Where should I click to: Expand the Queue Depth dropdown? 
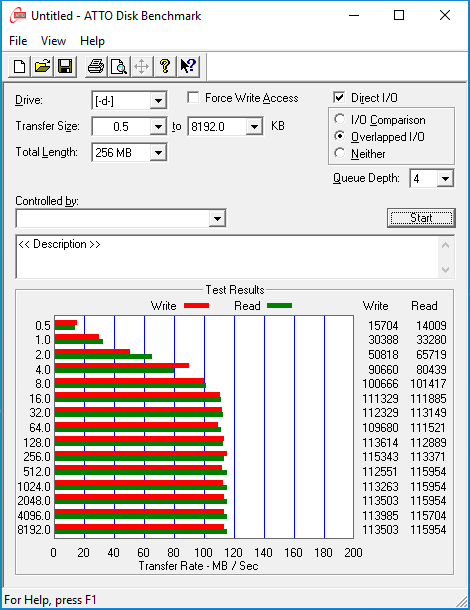[x=445, y=179]
